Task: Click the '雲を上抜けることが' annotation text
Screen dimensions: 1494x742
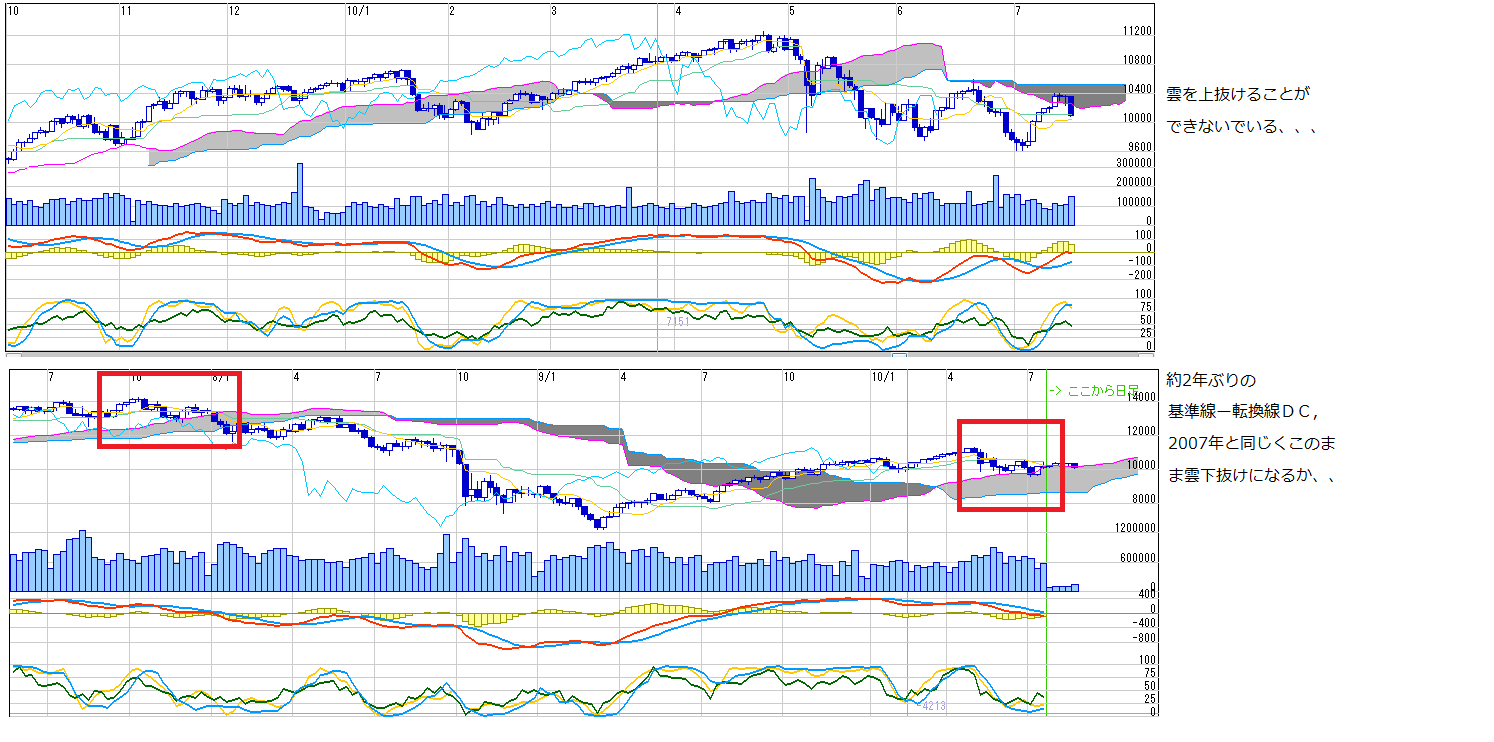Action: tap(1237, 95)
